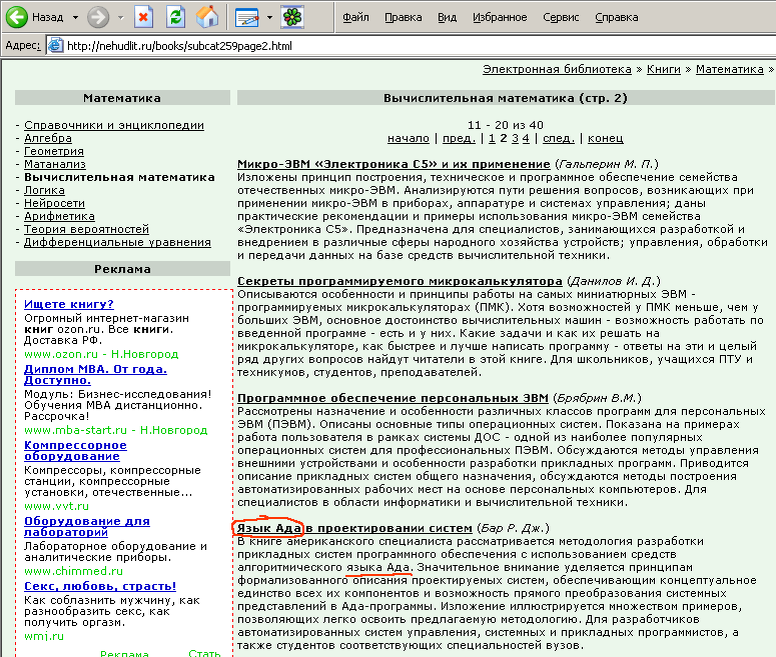Click www.chimmed.ru ad URL
776x657 pixels.
click(x=73, y=571)
